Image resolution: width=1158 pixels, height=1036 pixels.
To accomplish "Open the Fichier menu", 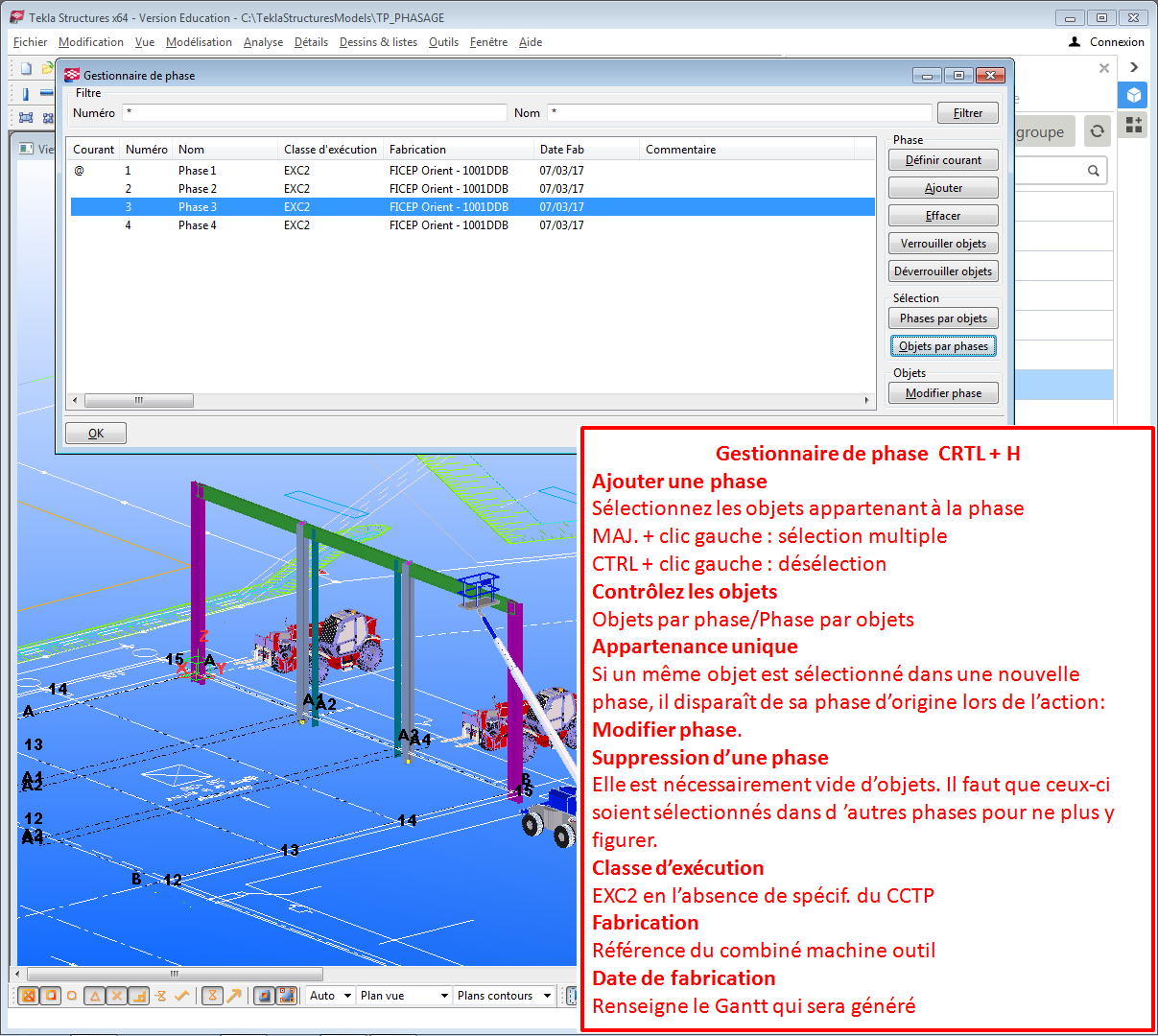I will (x=31, y=42).
